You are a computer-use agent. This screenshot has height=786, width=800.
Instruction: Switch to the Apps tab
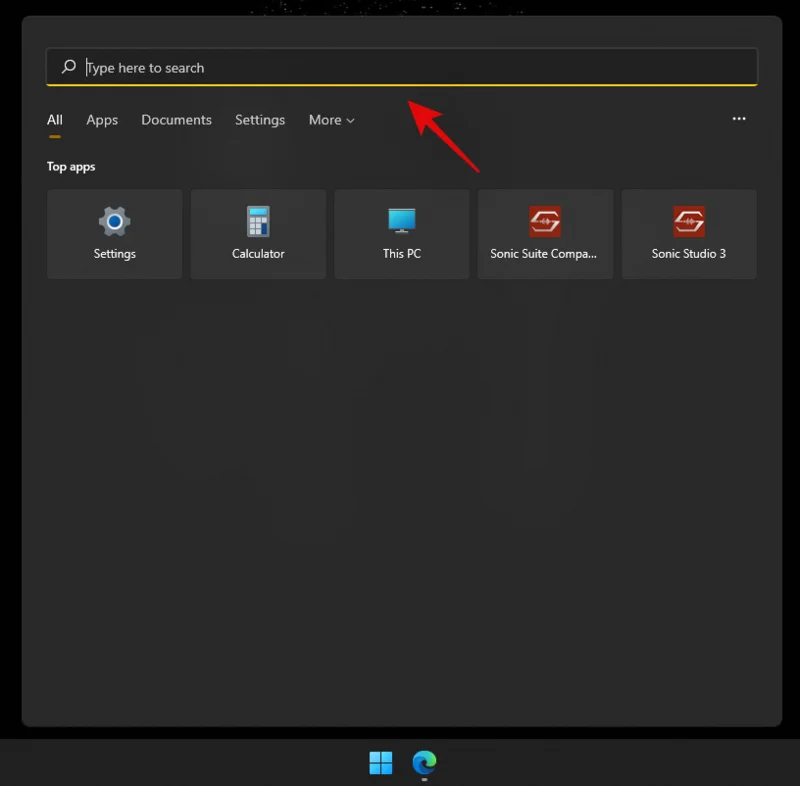pyautogui.click(x=101, y=119)
